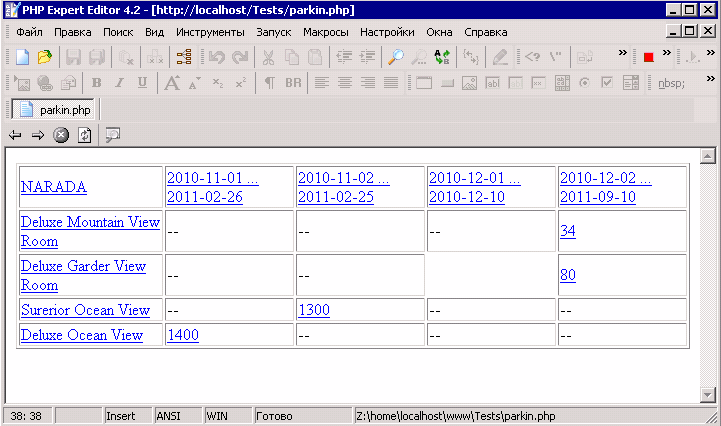
Task: Refresh the preview page
Action: [x=84, y=135]
